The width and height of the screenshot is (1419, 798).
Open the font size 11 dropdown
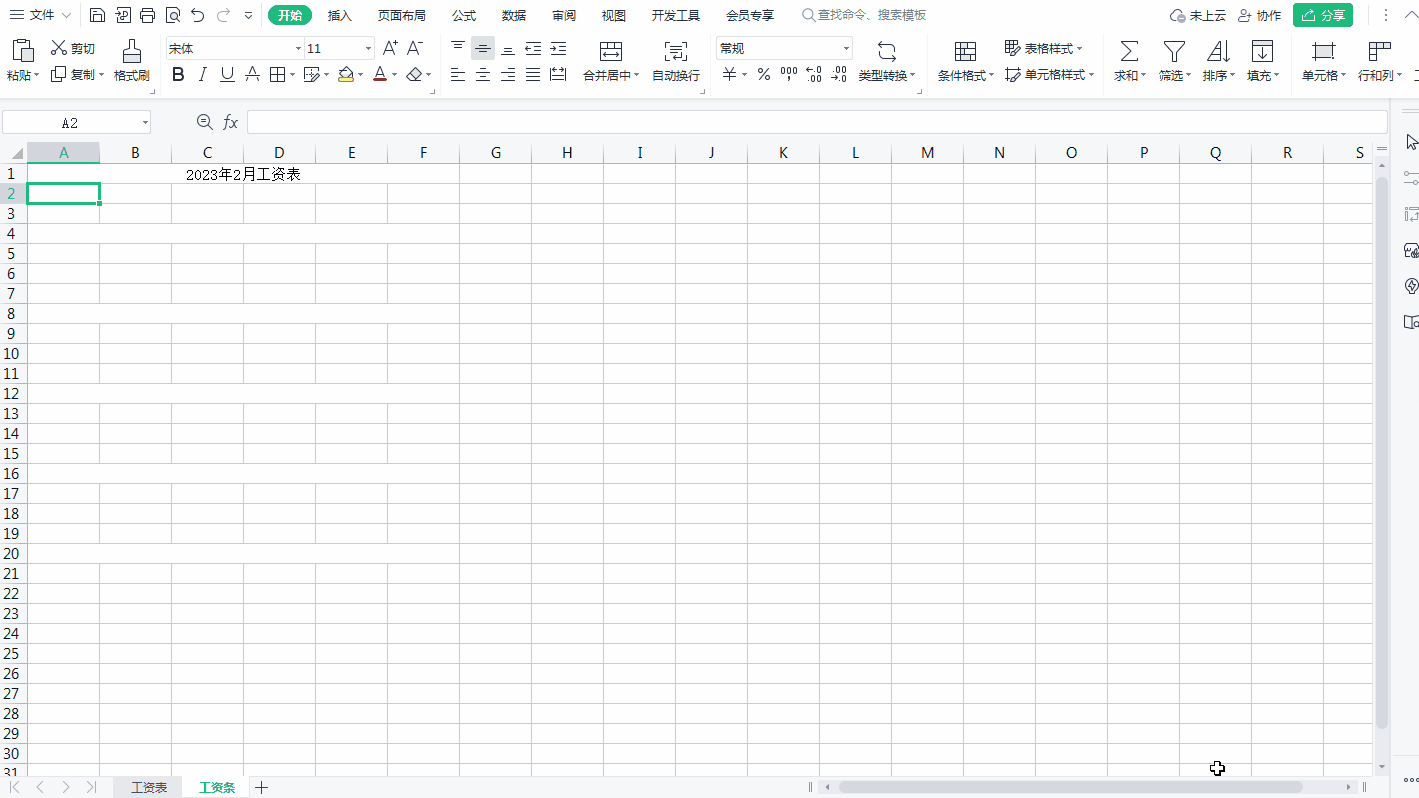click(x=369, y=48)
